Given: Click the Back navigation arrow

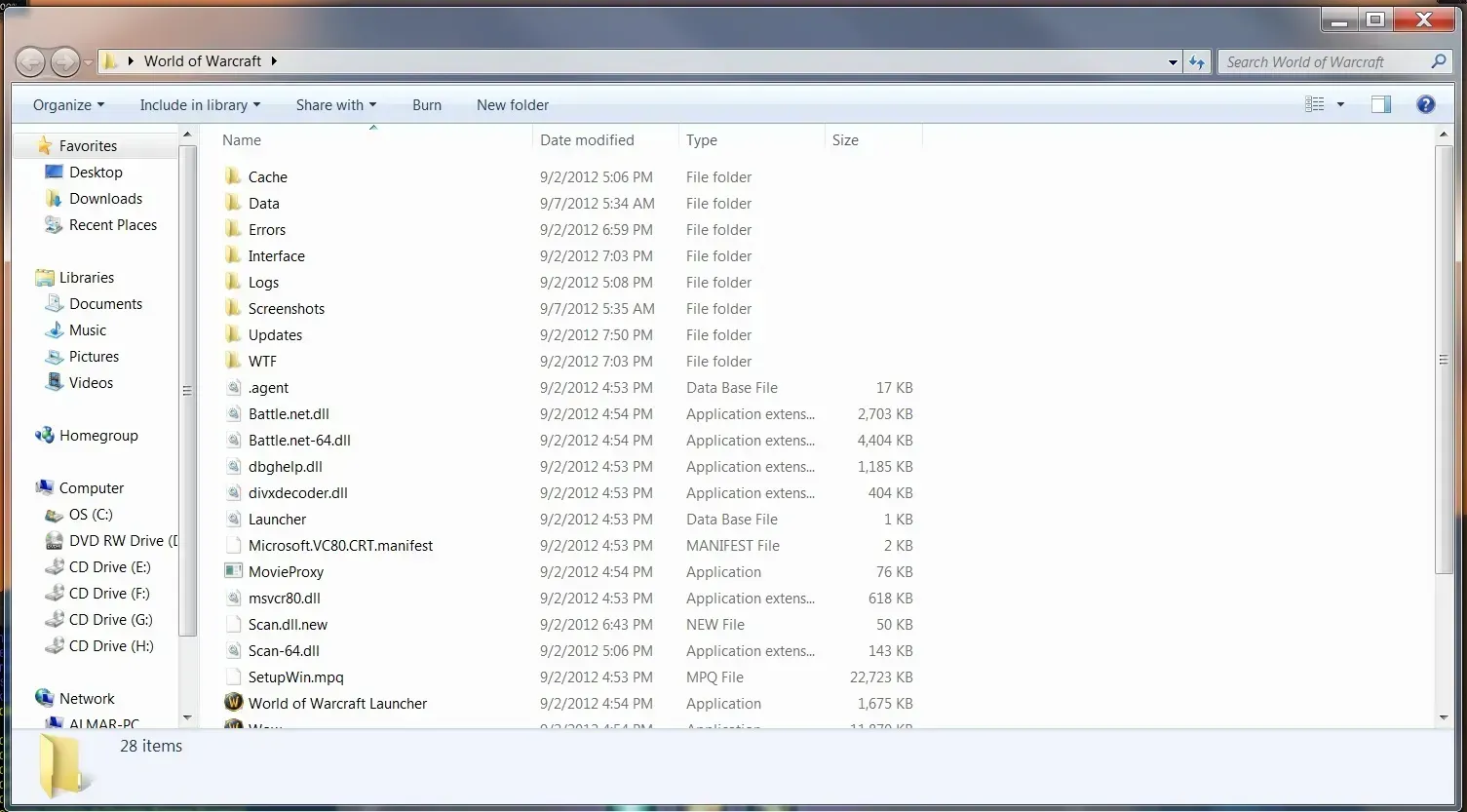Looking at the screenshot, I should coord(31,61).
